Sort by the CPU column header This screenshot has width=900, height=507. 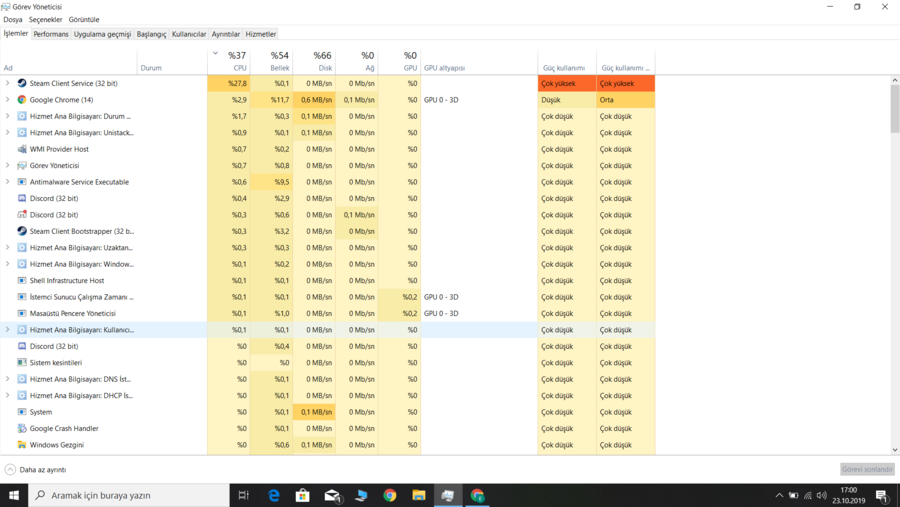[x=228, y=61]
